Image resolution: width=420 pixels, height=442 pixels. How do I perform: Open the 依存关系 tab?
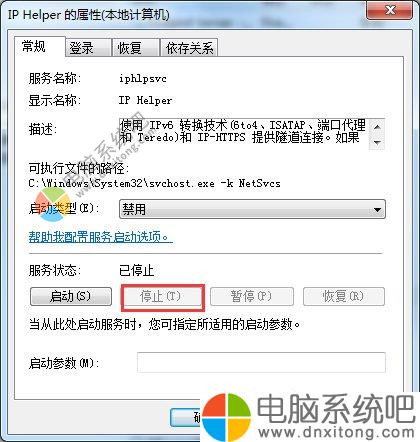[189, 48]
